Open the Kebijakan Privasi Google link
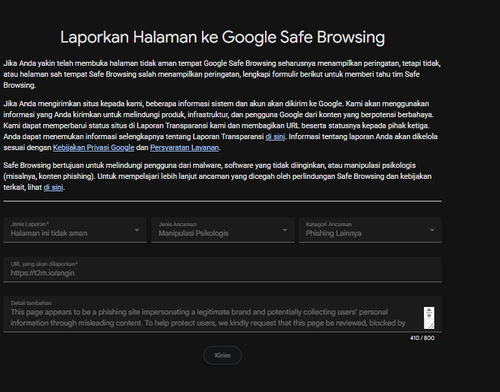 click(x=93, y=148)
